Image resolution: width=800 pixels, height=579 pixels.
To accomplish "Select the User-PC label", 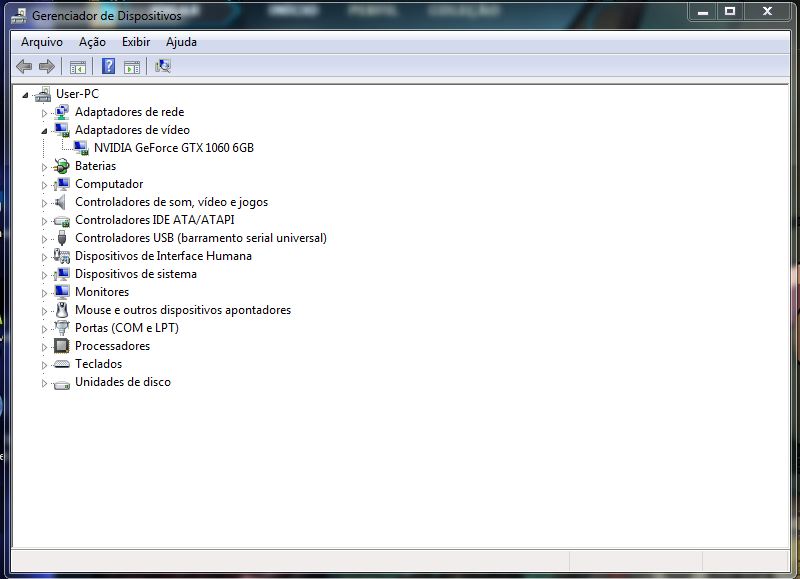I will pos(77,94).
